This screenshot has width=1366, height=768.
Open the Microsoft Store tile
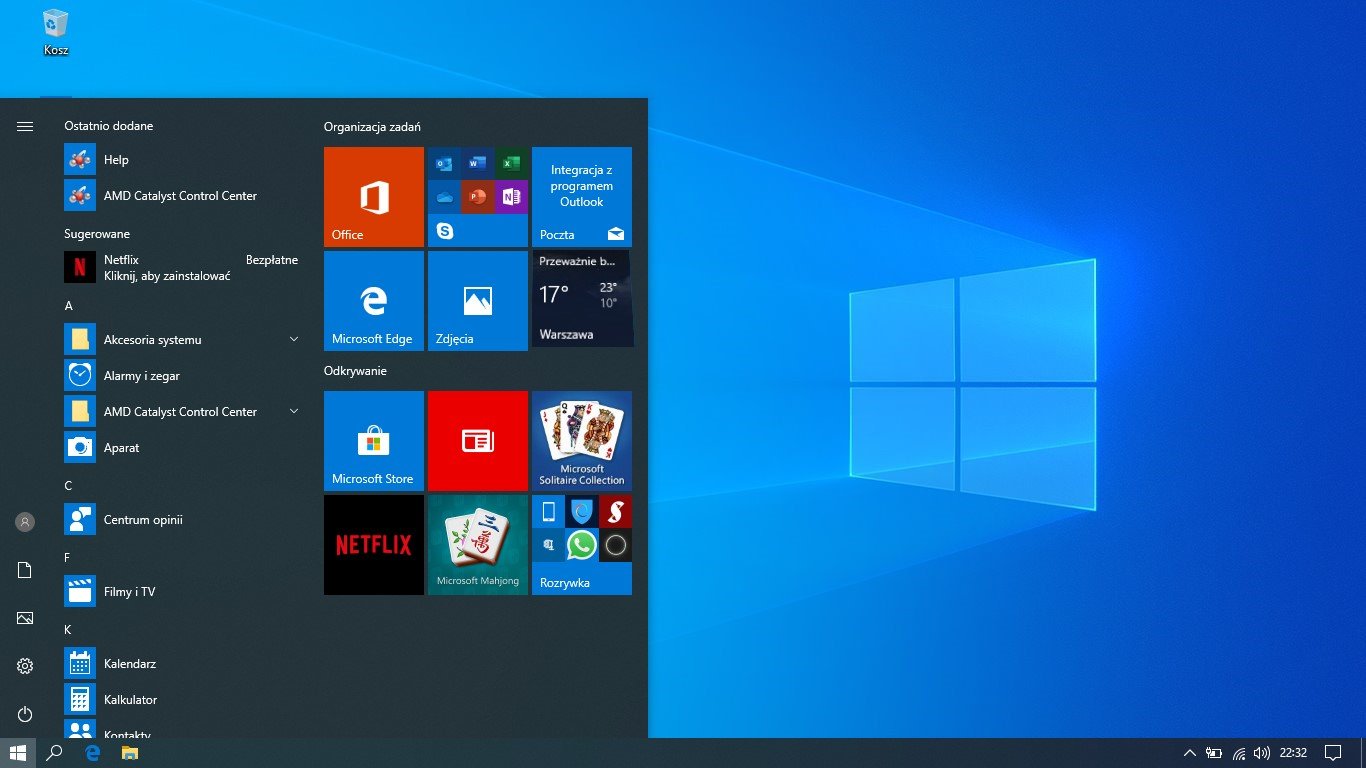tap(374, 441)
